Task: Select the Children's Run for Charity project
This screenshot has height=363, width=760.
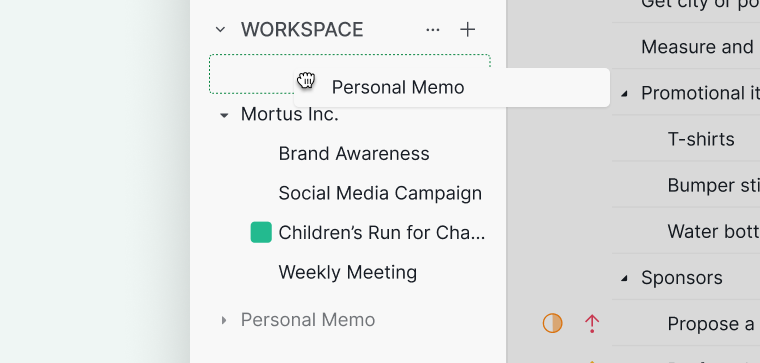Action: tap(381, 233)
